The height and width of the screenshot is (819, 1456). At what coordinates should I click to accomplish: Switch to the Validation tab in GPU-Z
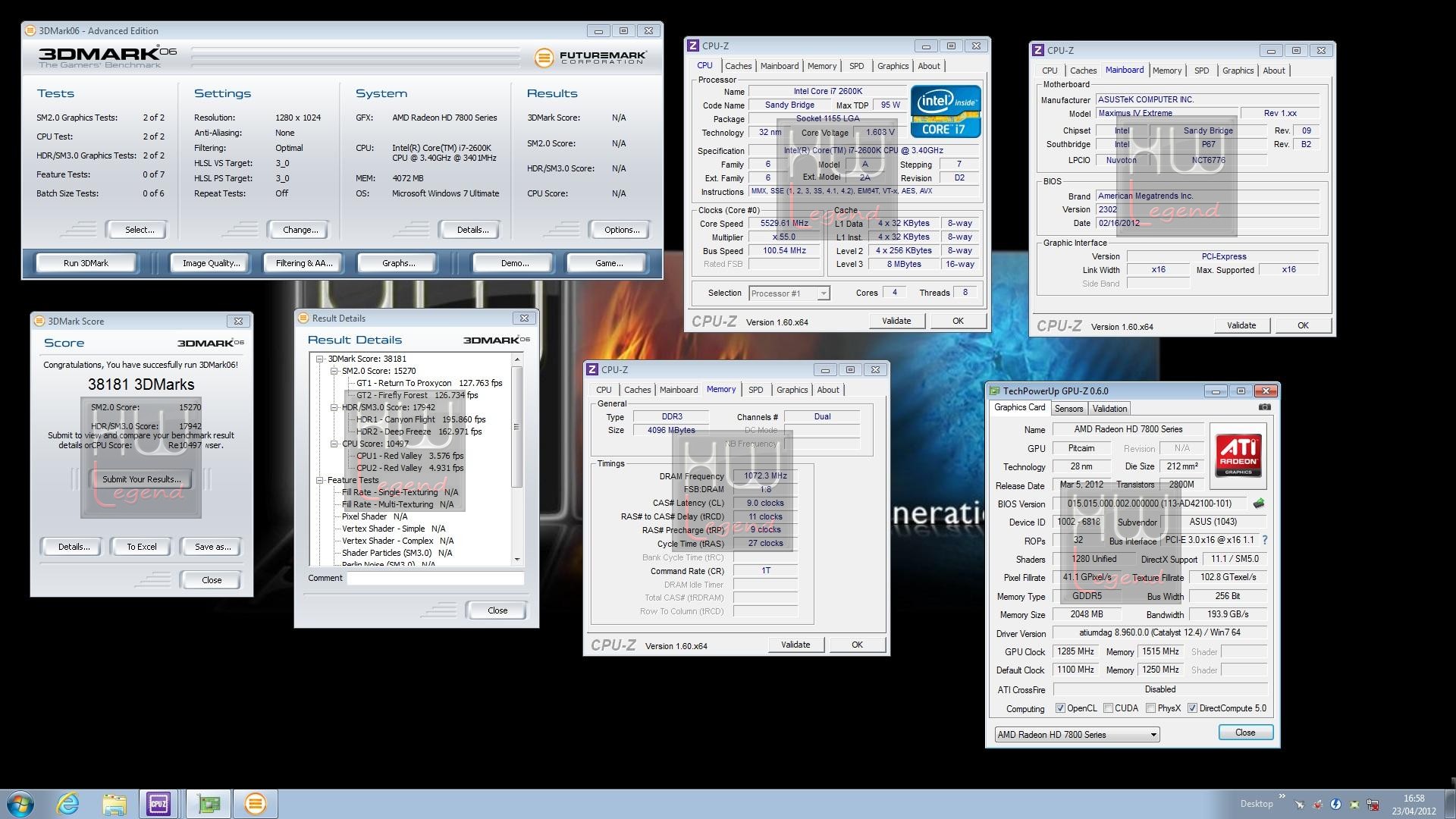pos(1109,409)
